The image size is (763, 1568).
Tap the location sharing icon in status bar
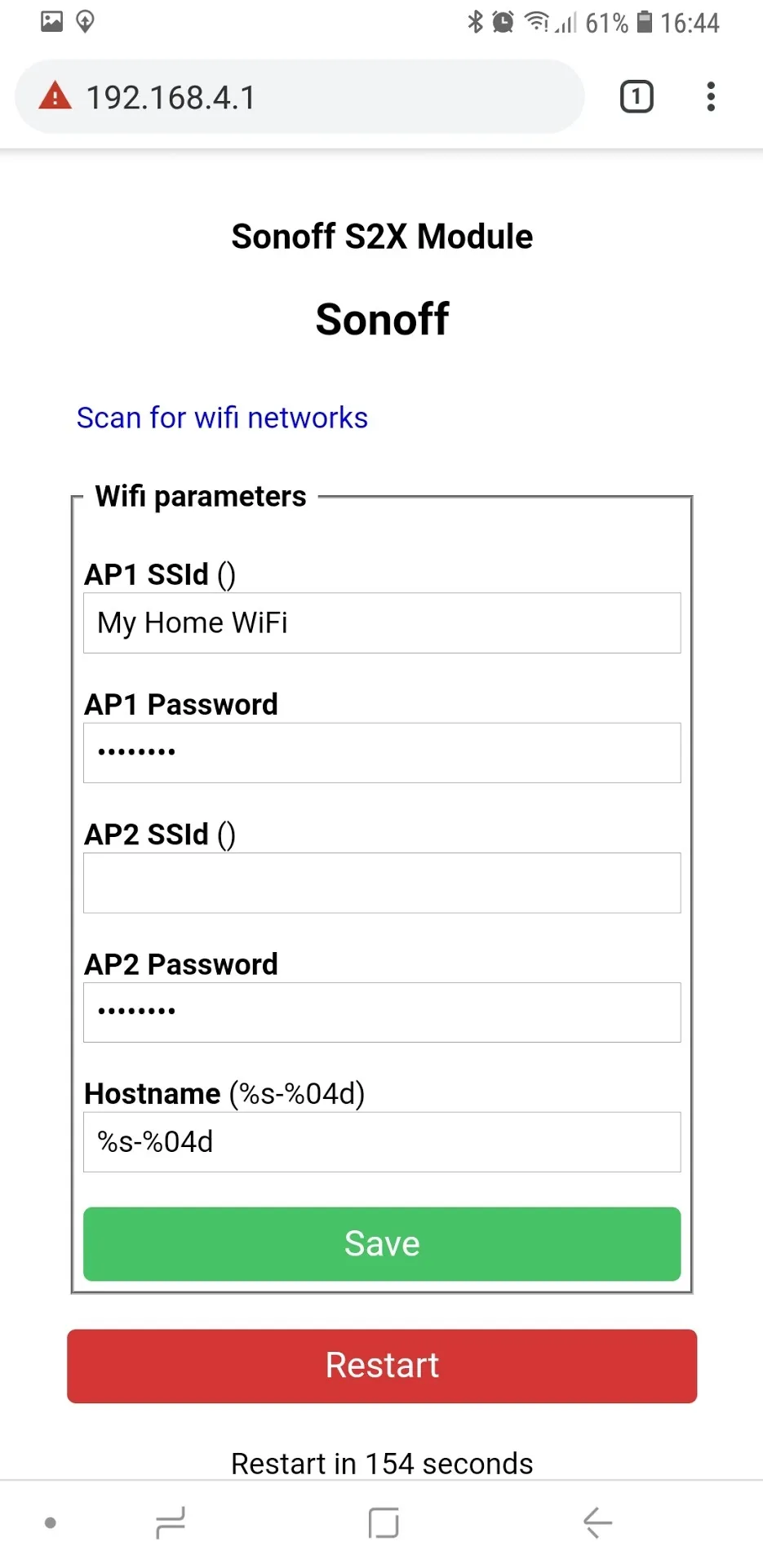click(x=86, y=22)
